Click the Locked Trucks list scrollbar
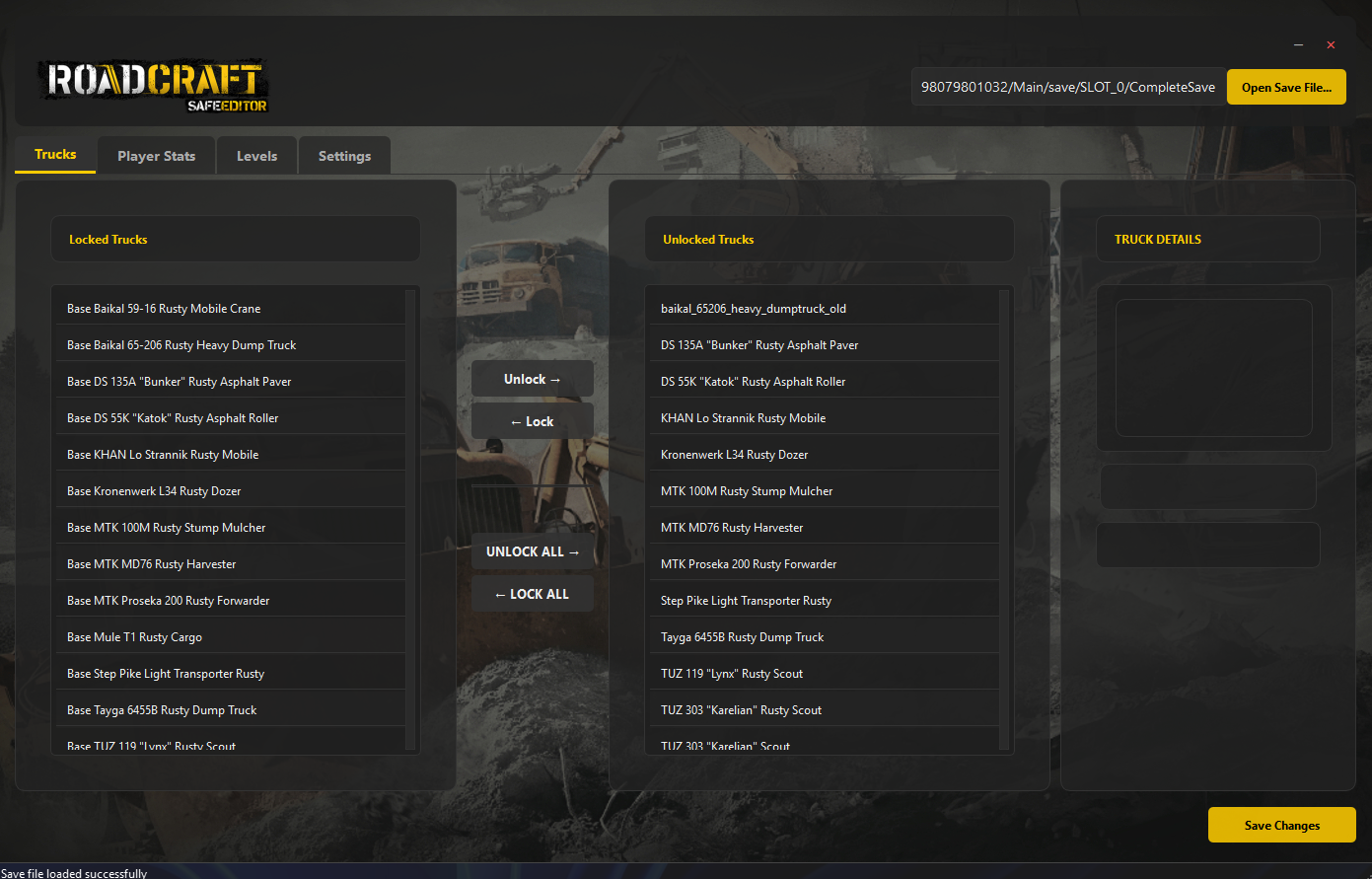This screenshot has height=879, width=1372. click(x=411, y=519)
